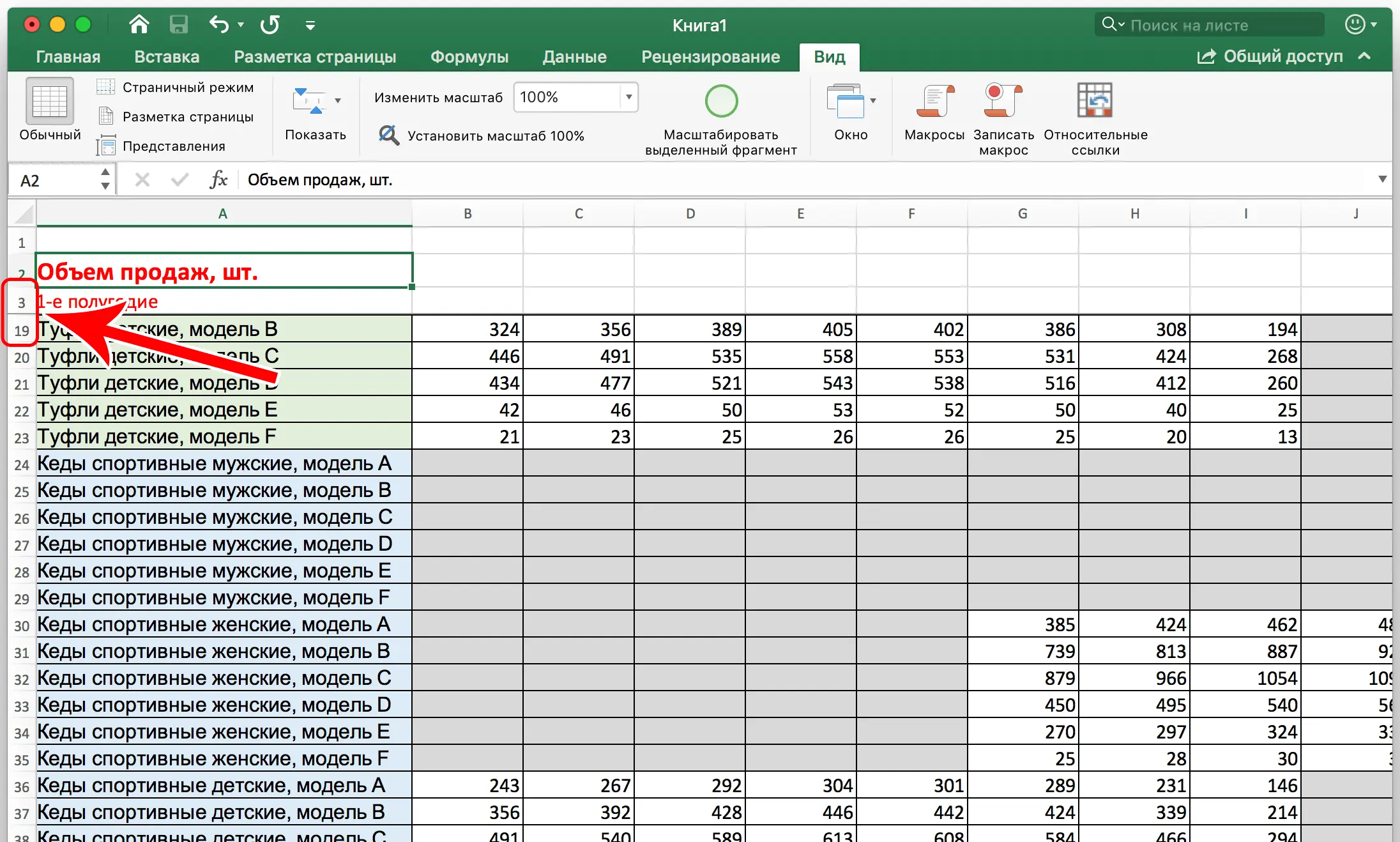Click the fx insert function icon

(218, 180)
